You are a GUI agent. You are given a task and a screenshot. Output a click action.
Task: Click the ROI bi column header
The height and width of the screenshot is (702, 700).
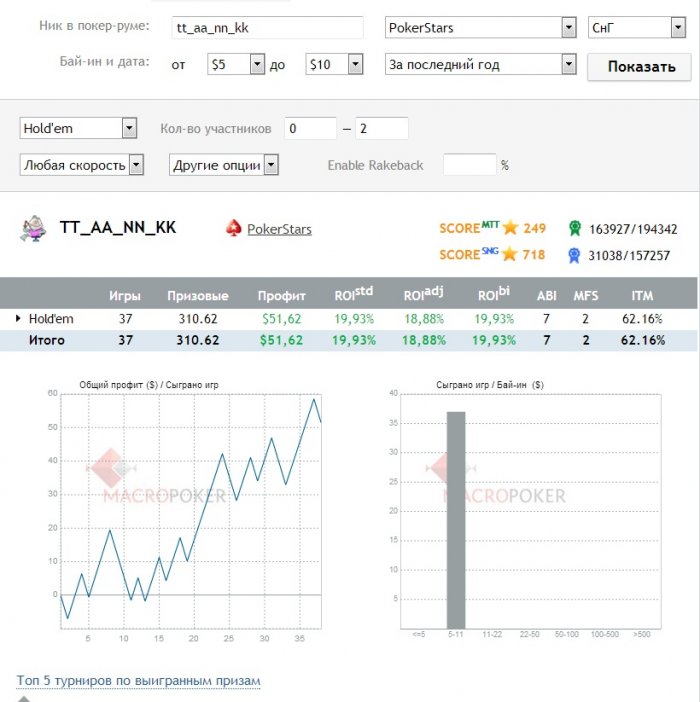pos(494,294)
